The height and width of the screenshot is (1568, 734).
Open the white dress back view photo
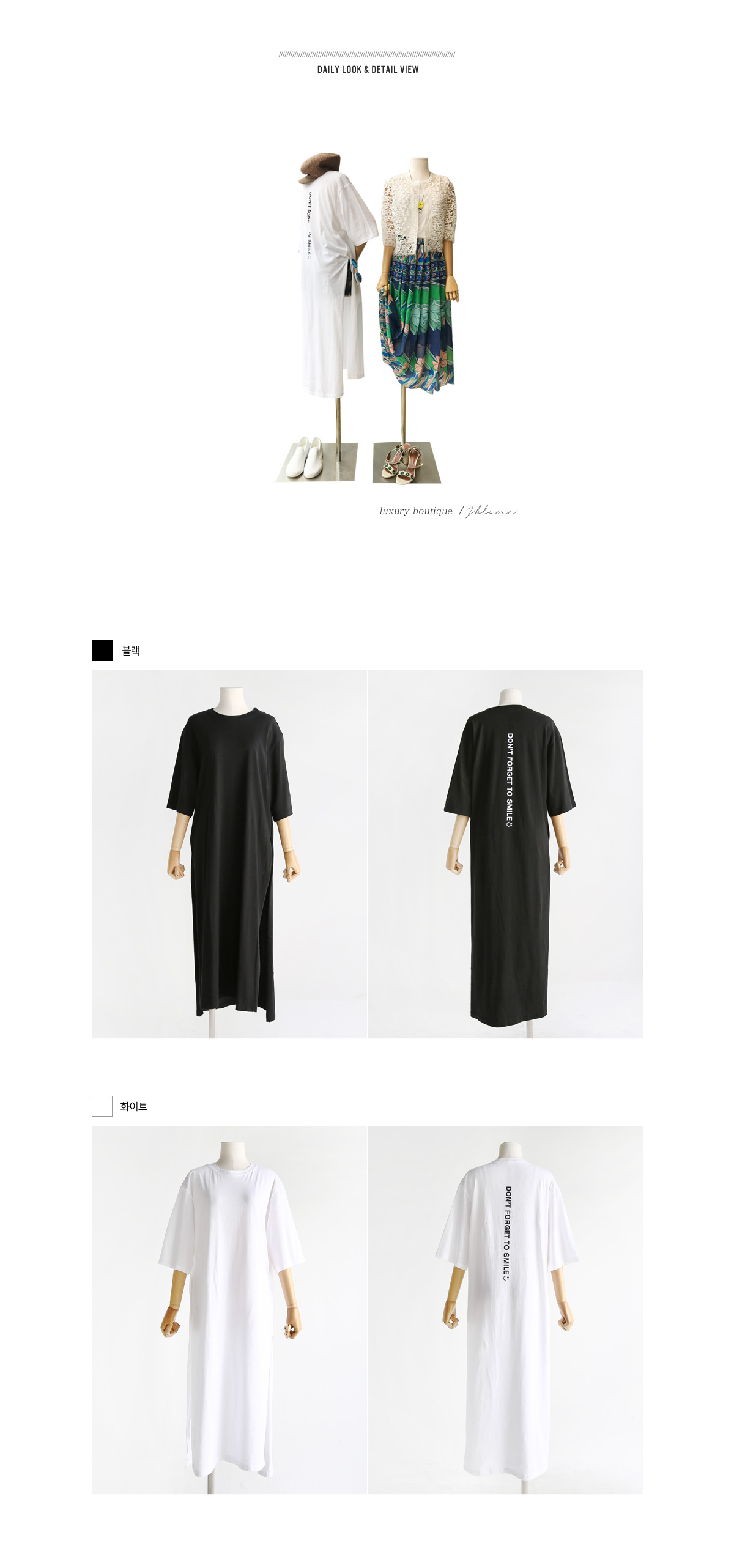click(x=505, y=1310)
